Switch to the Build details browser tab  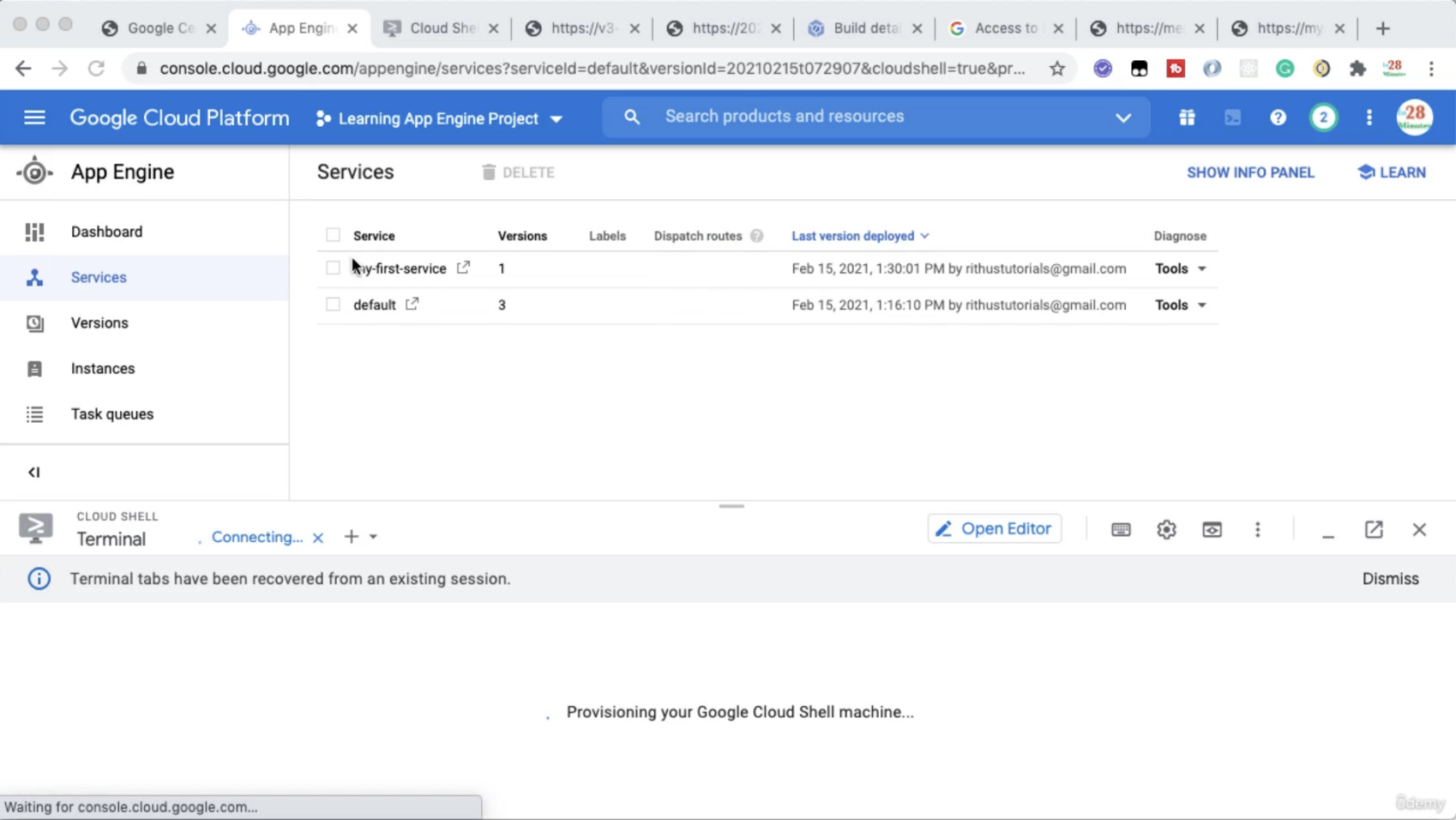[864, 28]
